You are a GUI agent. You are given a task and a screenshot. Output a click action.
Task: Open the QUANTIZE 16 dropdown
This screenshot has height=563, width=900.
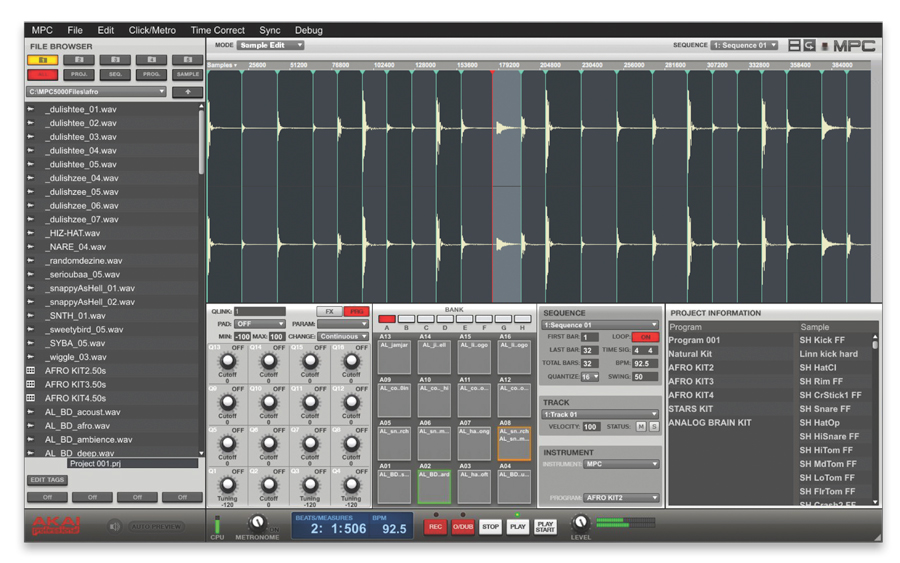pyautogui.click(x=589, y=377)
